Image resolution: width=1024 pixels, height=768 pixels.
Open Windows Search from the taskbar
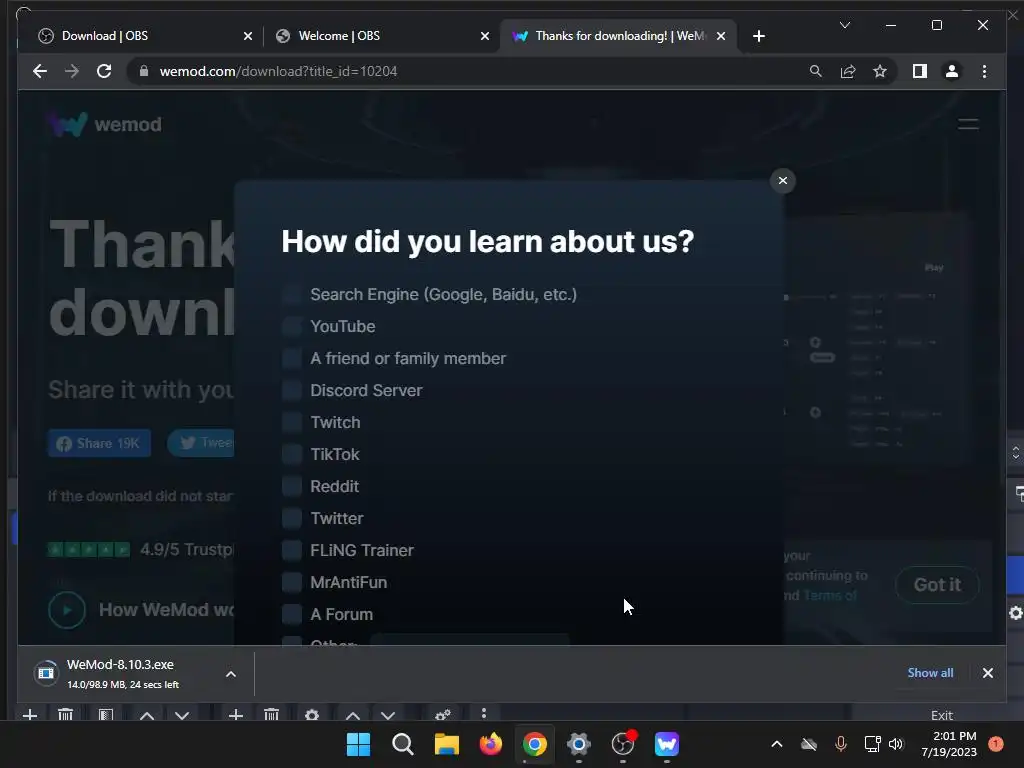(402, 744)
